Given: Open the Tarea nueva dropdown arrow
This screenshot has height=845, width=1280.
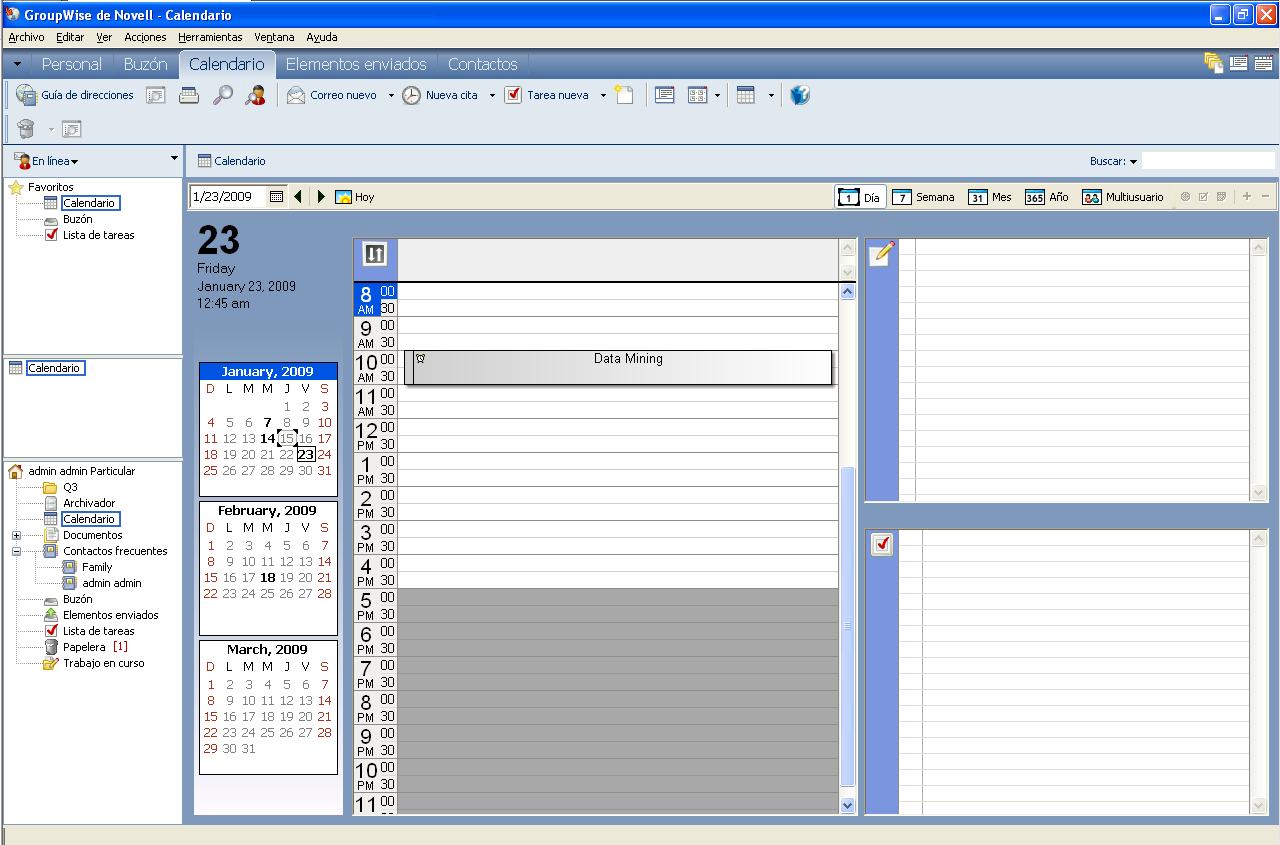Looking at the screenshot, I should coord(603,96).
